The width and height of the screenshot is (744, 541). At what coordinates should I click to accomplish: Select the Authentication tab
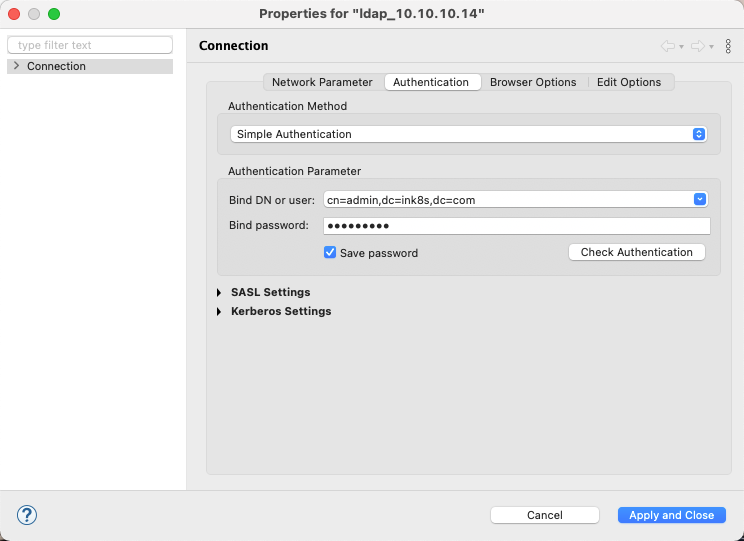(431, 82)
